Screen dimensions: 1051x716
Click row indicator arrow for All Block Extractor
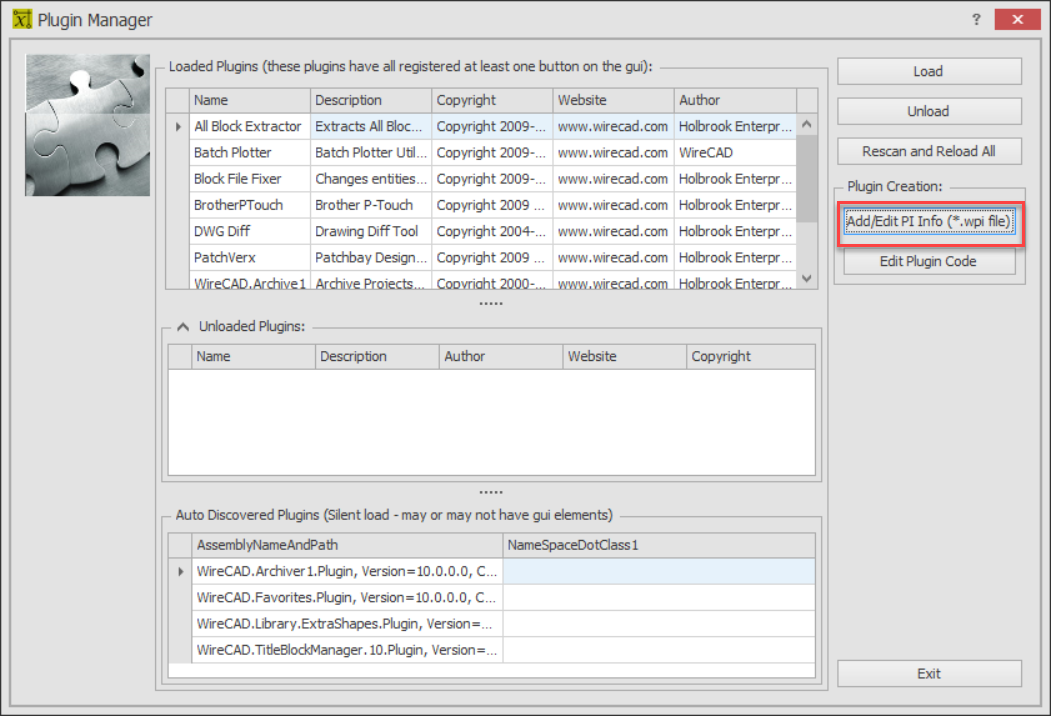[178, 127]
